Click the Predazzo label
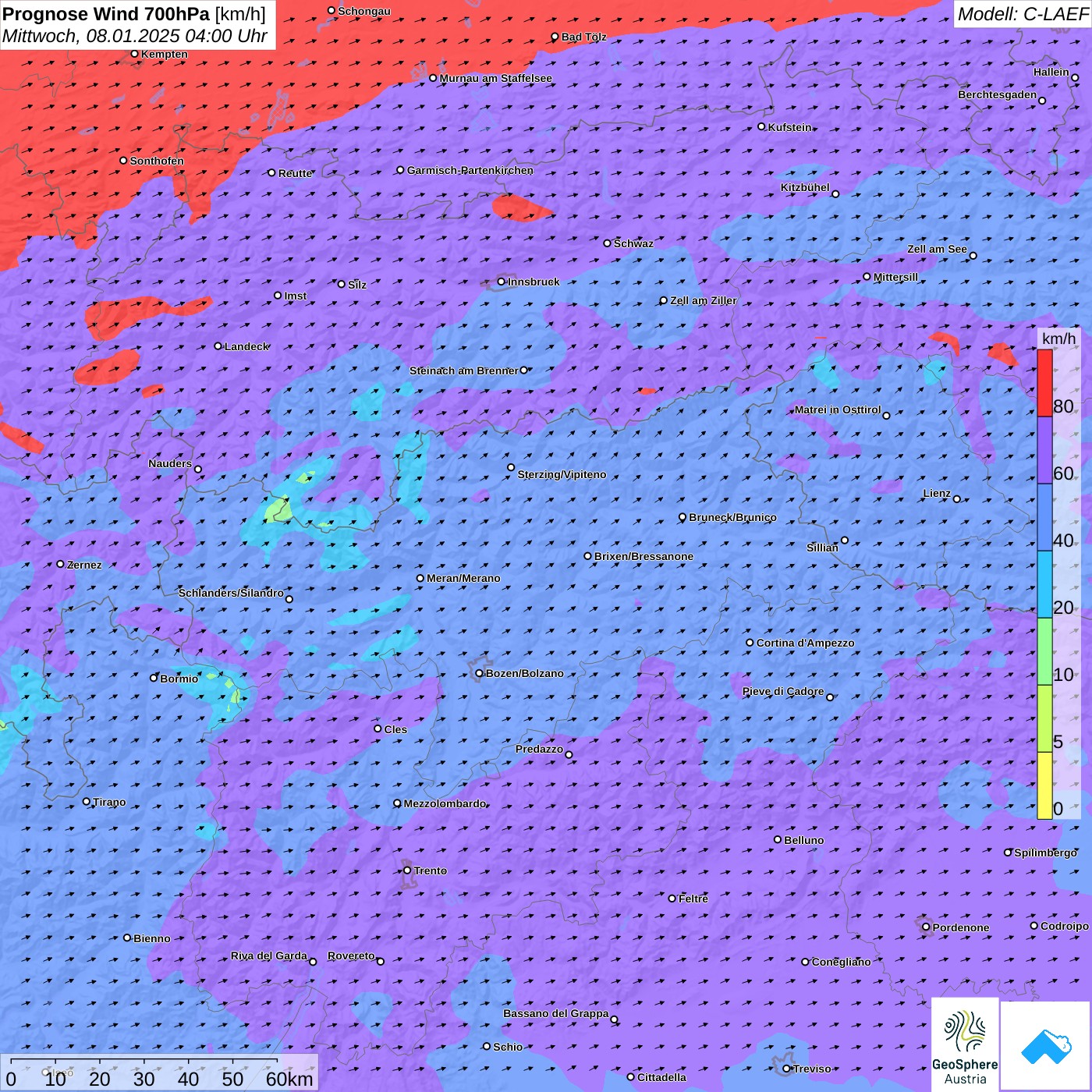The width and height of the screenshot is (1092, 1092). coord(539,749)
